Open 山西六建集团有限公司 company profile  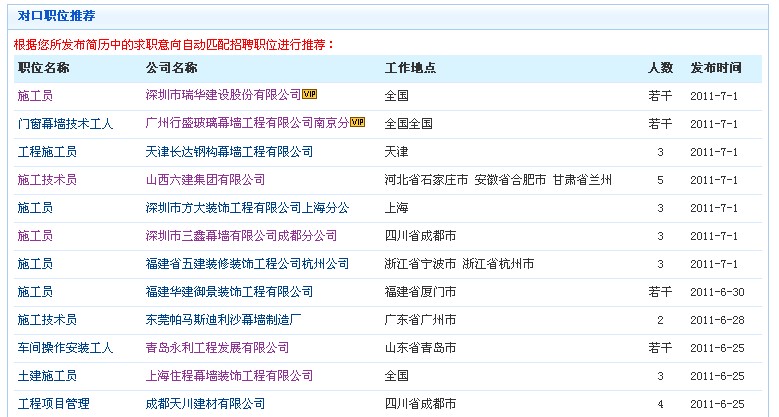pos(205,180)
